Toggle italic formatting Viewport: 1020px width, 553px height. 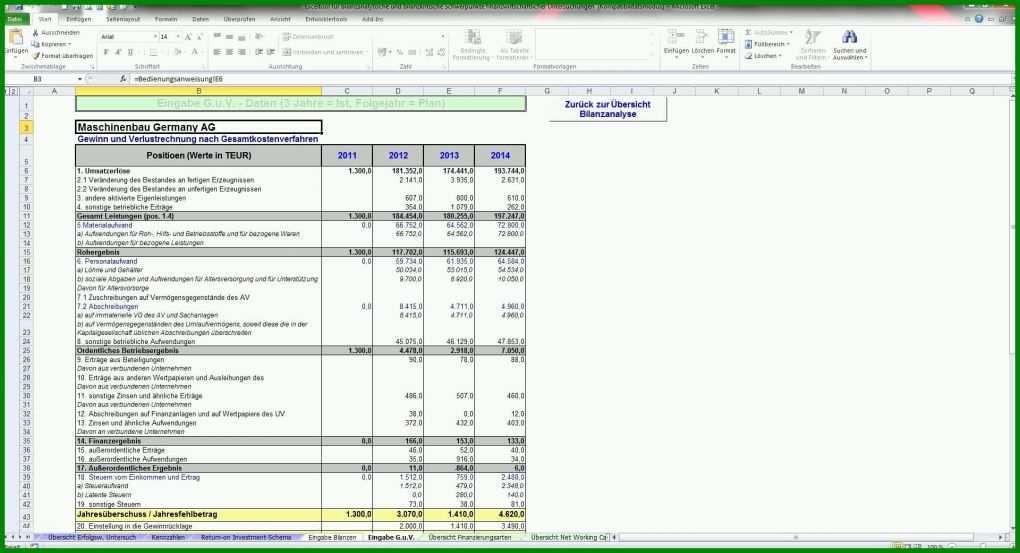pos(118,52)
